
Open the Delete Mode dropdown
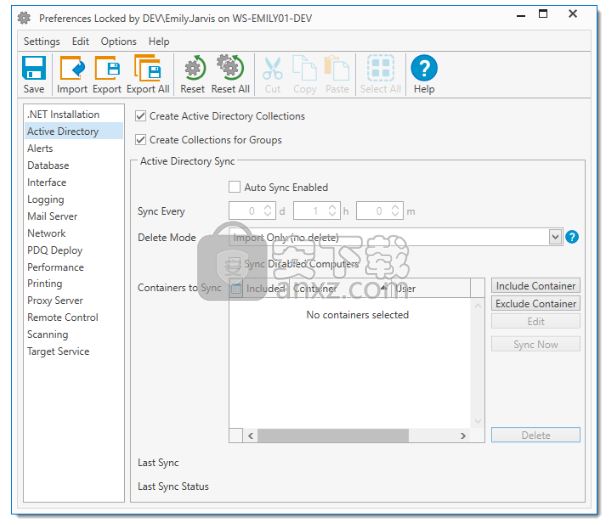coord(555,237)
